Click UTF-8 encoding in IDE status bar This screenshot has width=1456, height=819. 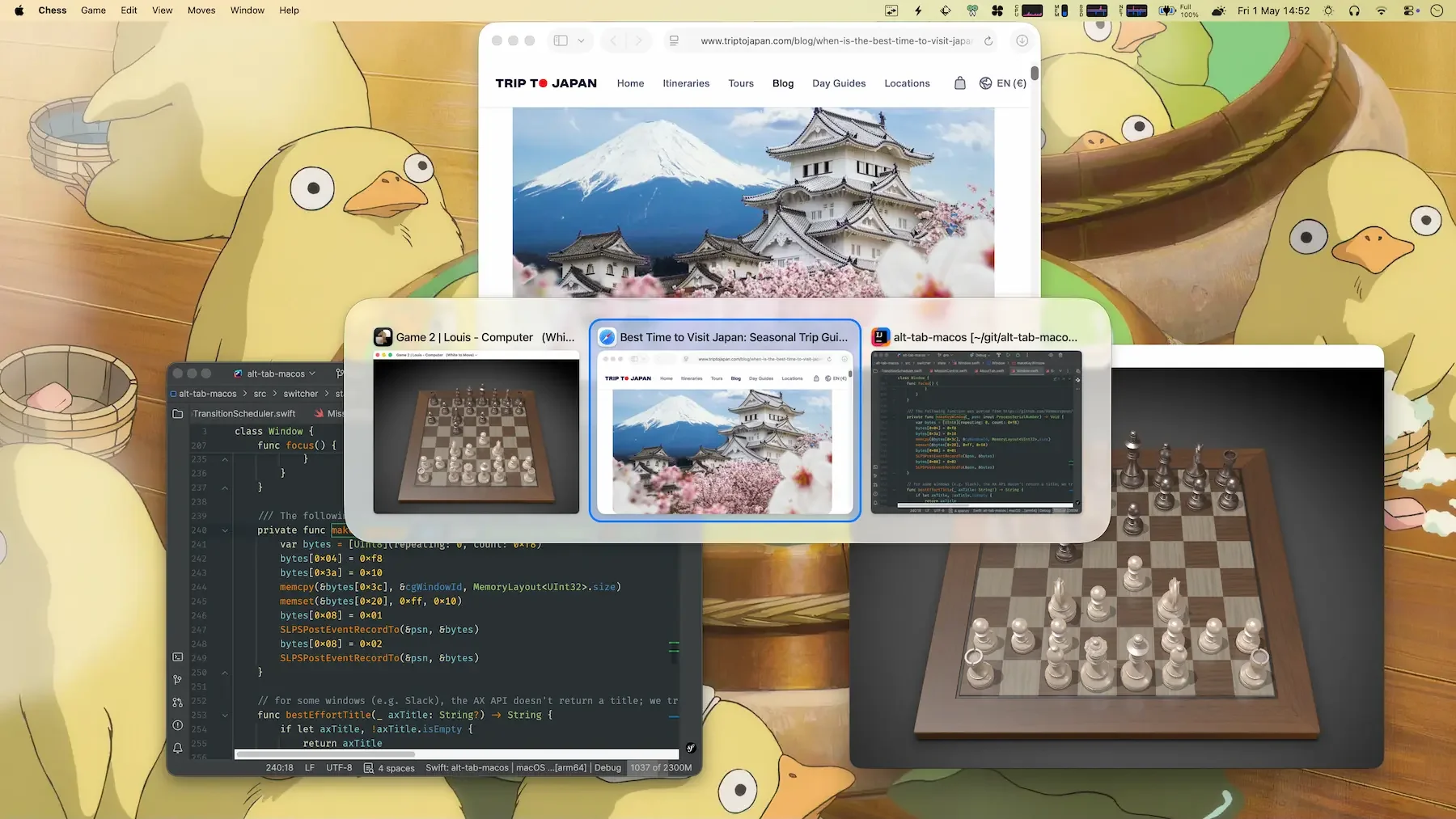click(x=339, y=768)
